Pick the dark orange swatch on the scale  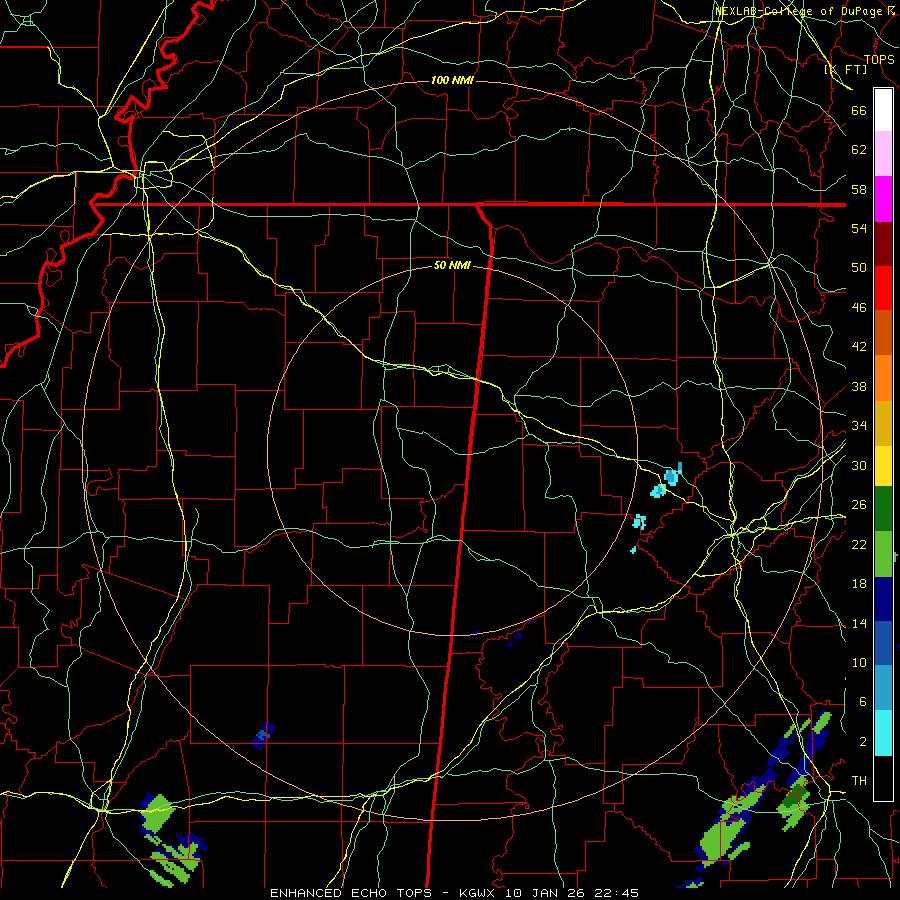pyautogui.click(x=883, y=333)
